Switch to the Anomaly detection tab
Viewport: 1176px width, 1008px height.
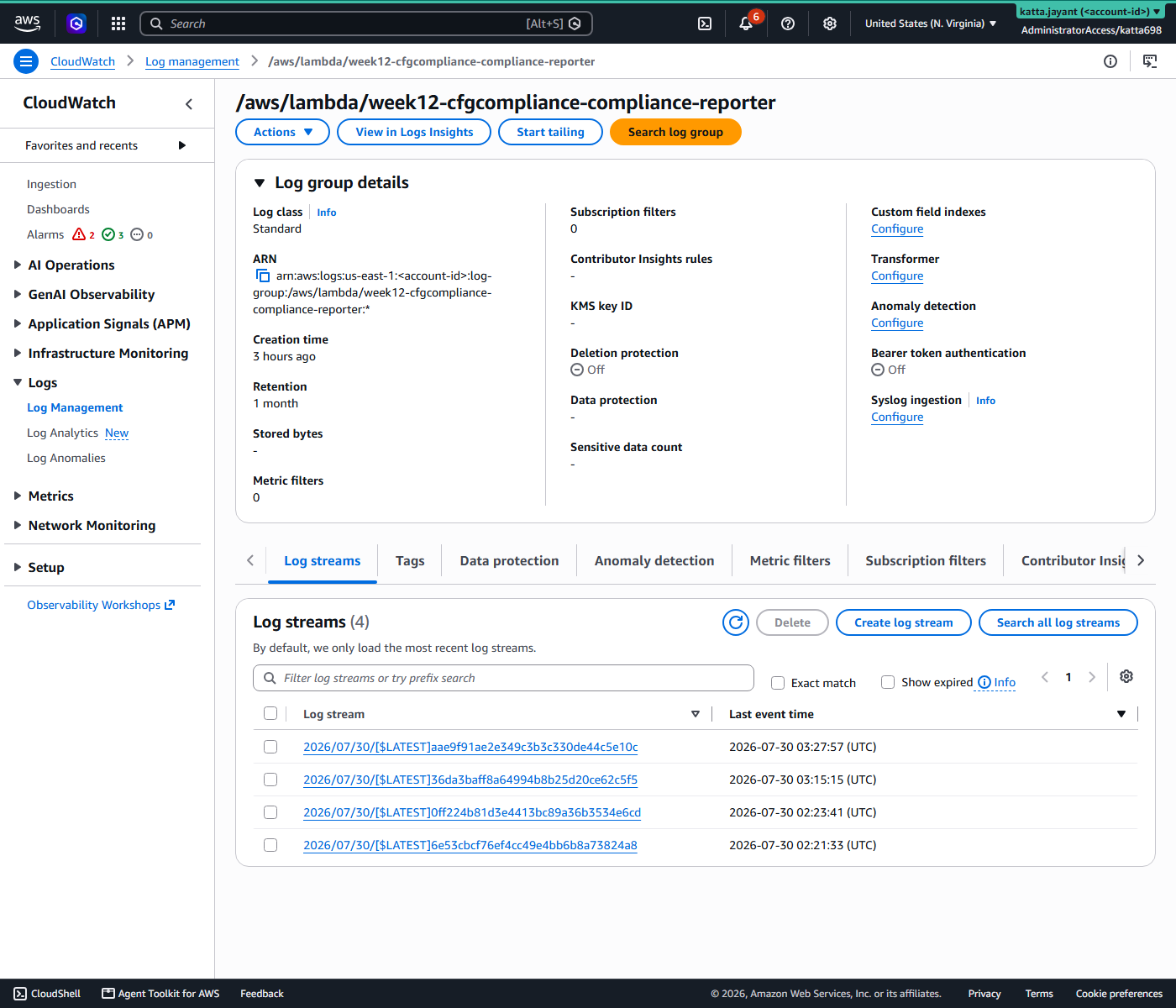[x=654, y=561]
